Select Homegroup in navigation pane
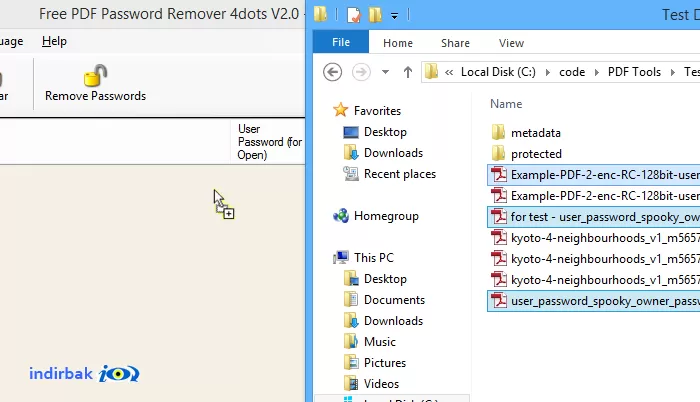 pyautogui.click(x=386, y=216)
